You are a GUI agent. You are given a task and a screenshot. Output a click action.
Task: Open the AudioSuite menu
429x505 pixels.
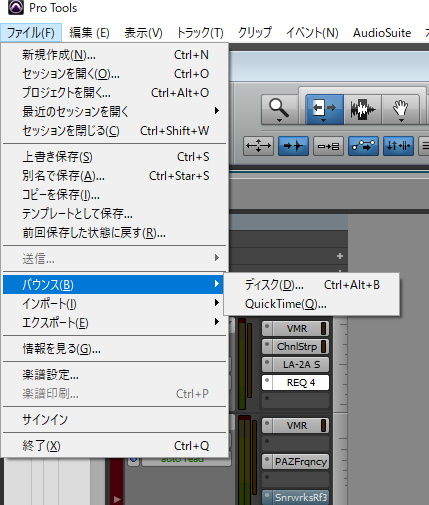[382, 33]
